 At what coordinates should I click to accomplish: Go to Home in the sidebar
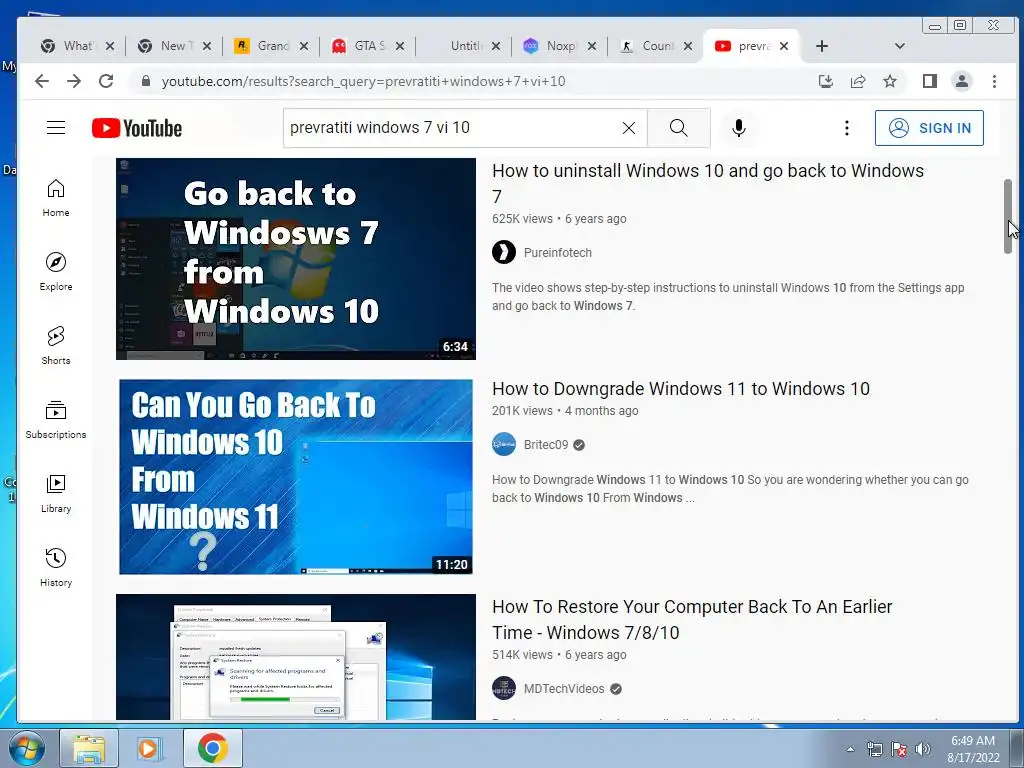click(56, 199)
